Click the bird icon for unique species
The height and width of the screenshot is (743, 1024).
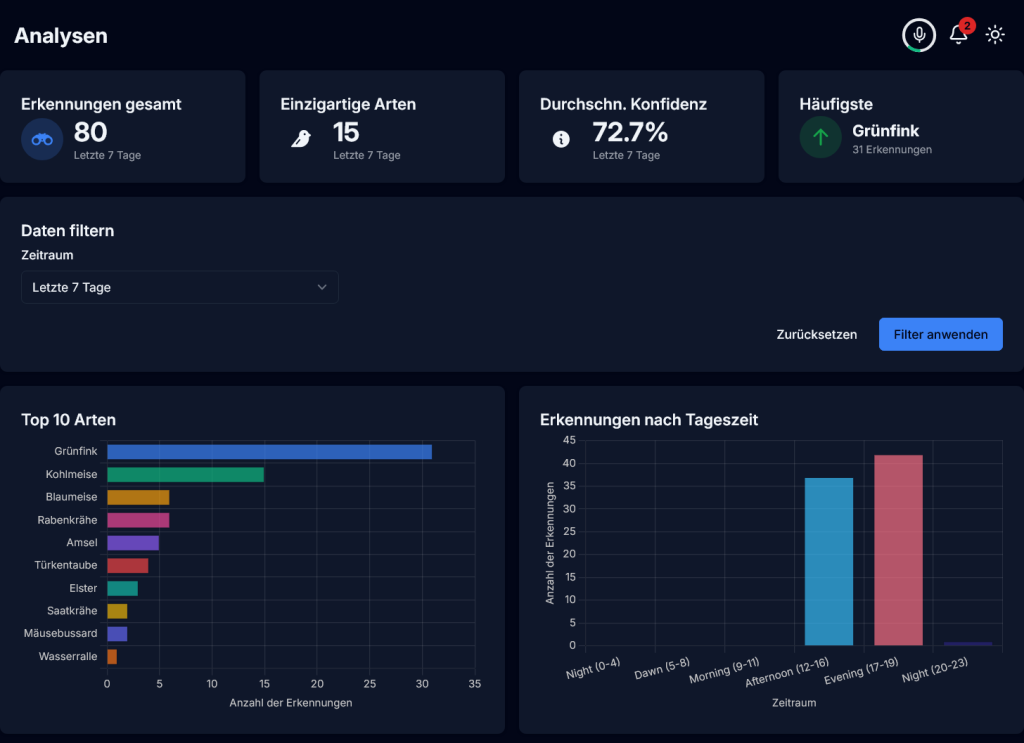pos(301,139)
